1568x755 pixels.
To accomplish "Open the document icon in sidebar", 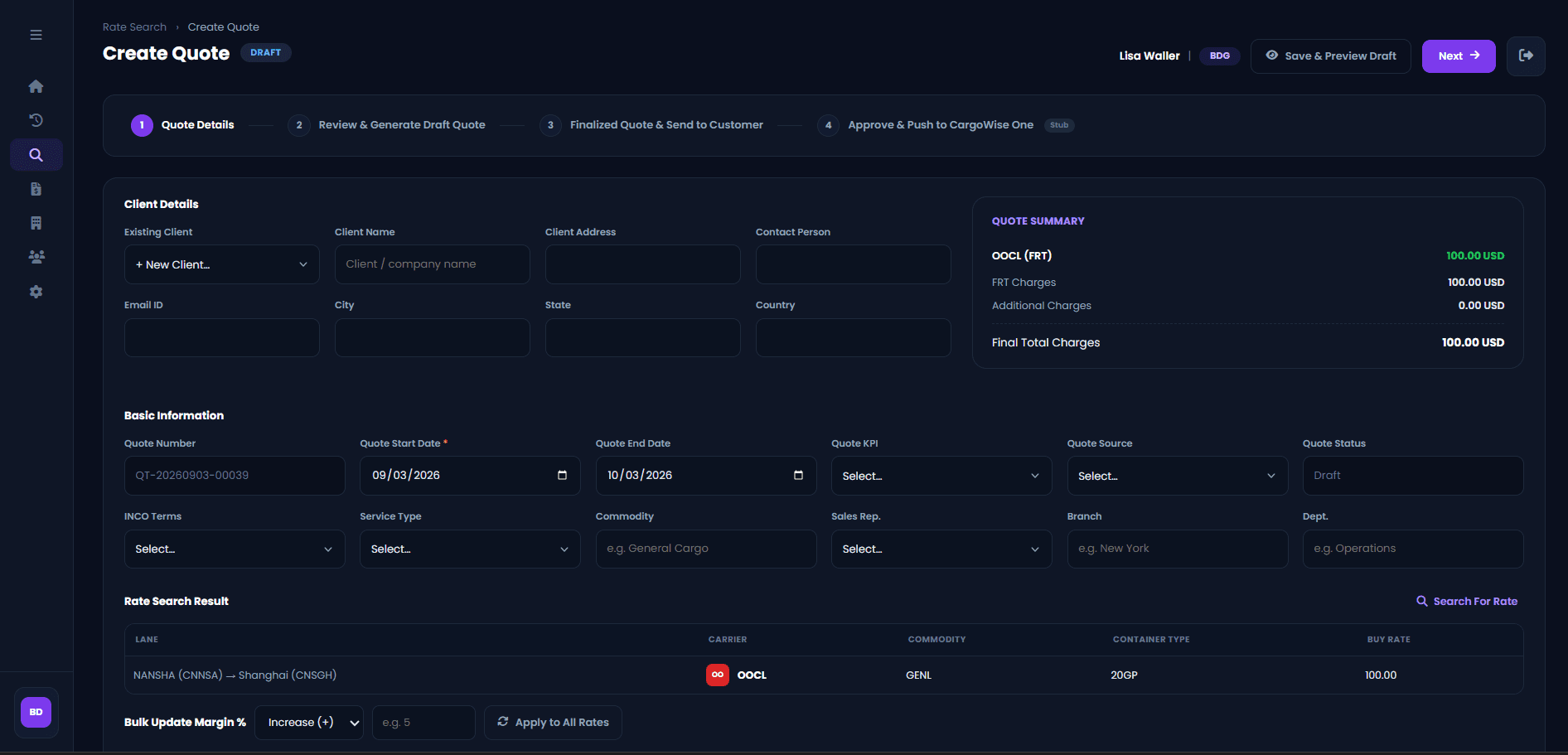I will point(36,189).
